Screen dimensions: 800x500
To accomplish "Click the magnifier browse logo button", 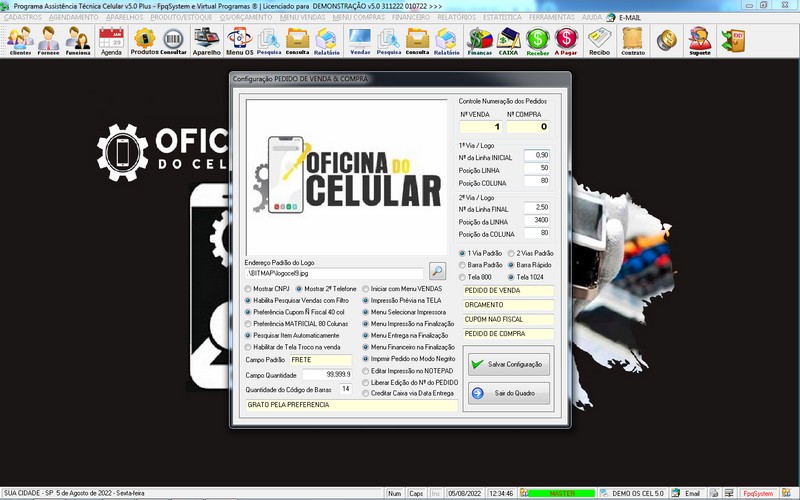I will 437,271.
